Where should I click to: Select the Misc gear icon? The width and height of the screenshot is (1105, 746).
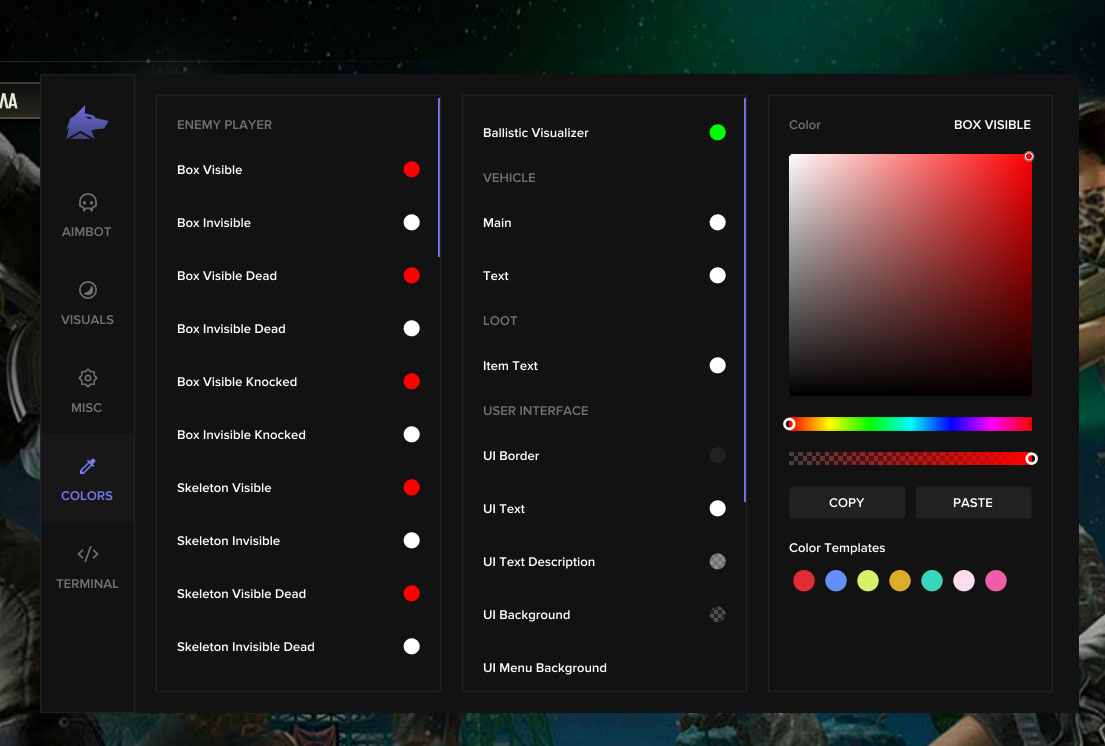(x=87, y=378)
